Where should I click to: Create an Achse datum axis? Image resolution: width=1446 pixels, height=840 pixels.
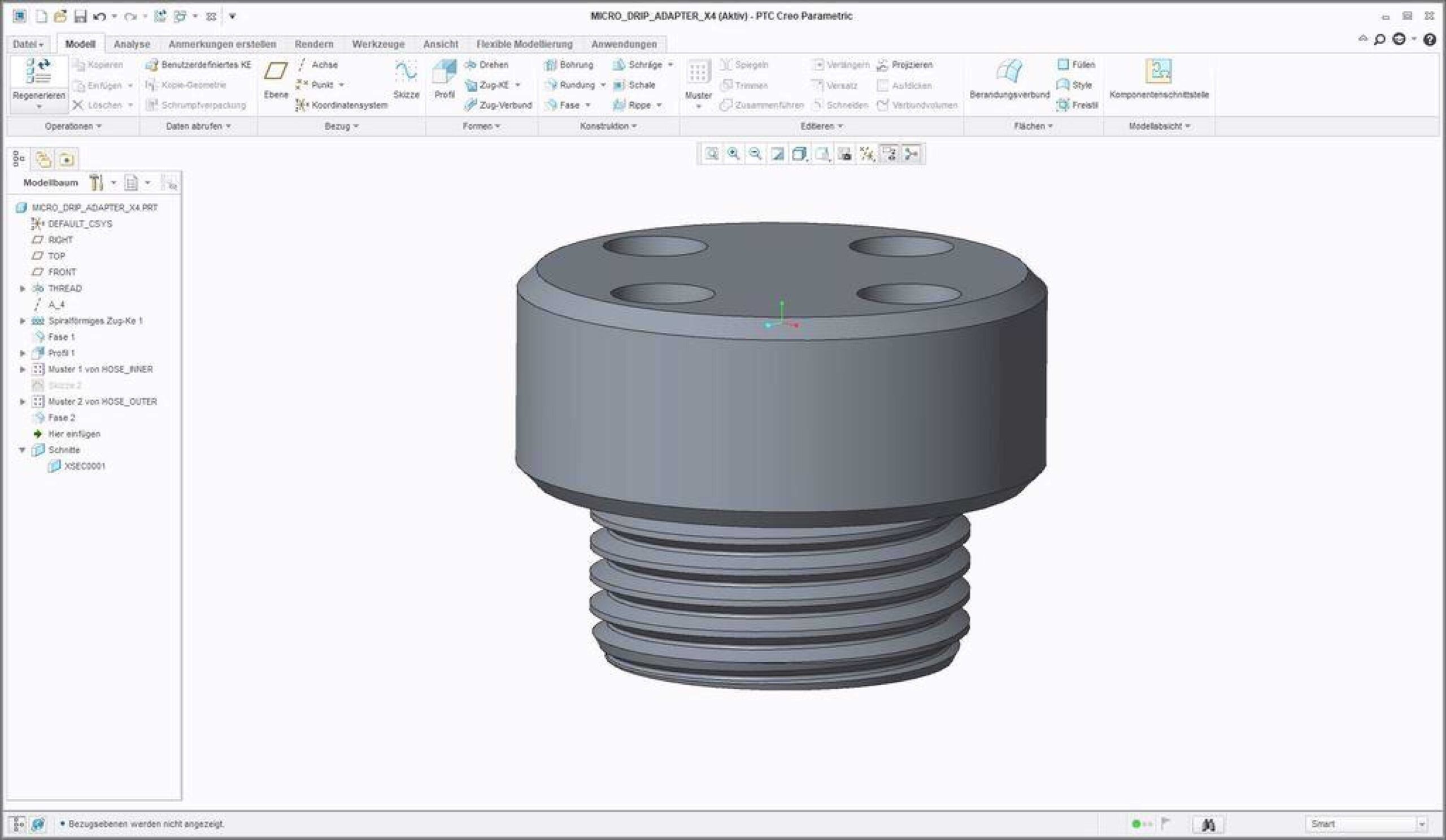click(x=317, y=65)
